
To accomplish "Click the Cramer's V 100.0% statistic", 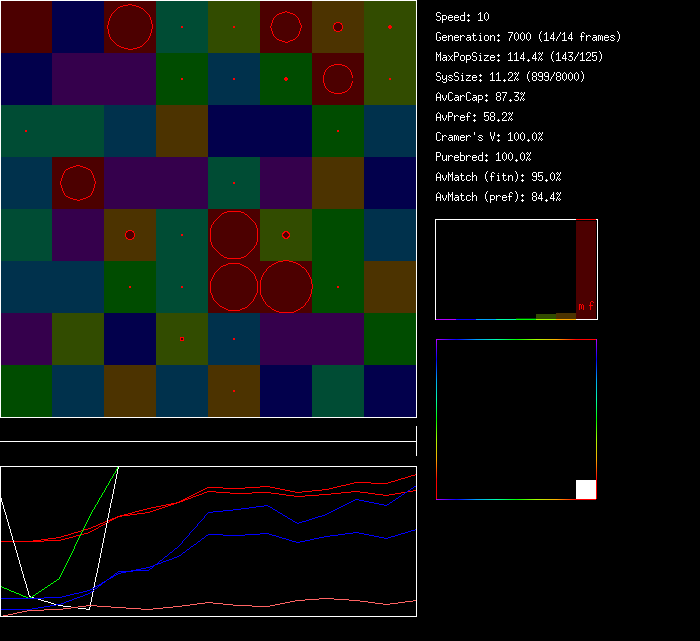I will pyautogui.click(x=490, y=137).
